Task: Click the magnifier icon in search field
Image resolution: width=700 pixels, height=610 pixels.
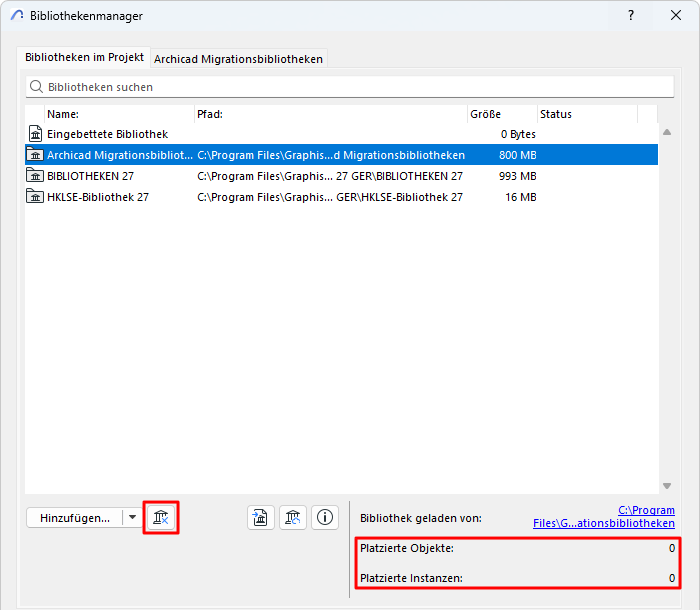Action: tap(36, 87)
